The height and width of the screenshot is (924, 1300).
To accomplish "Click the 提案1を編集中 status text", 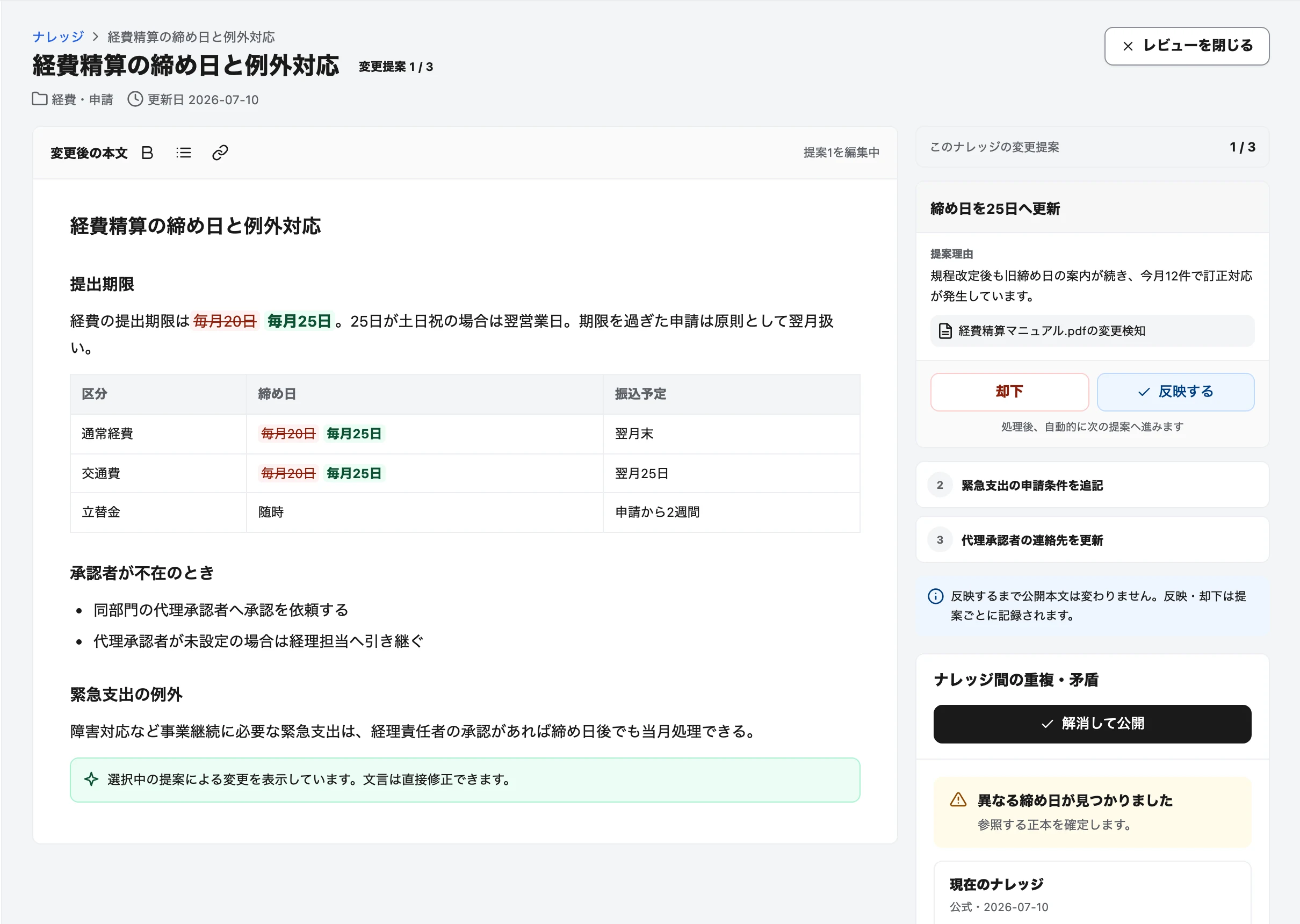I will pos(841,153).
